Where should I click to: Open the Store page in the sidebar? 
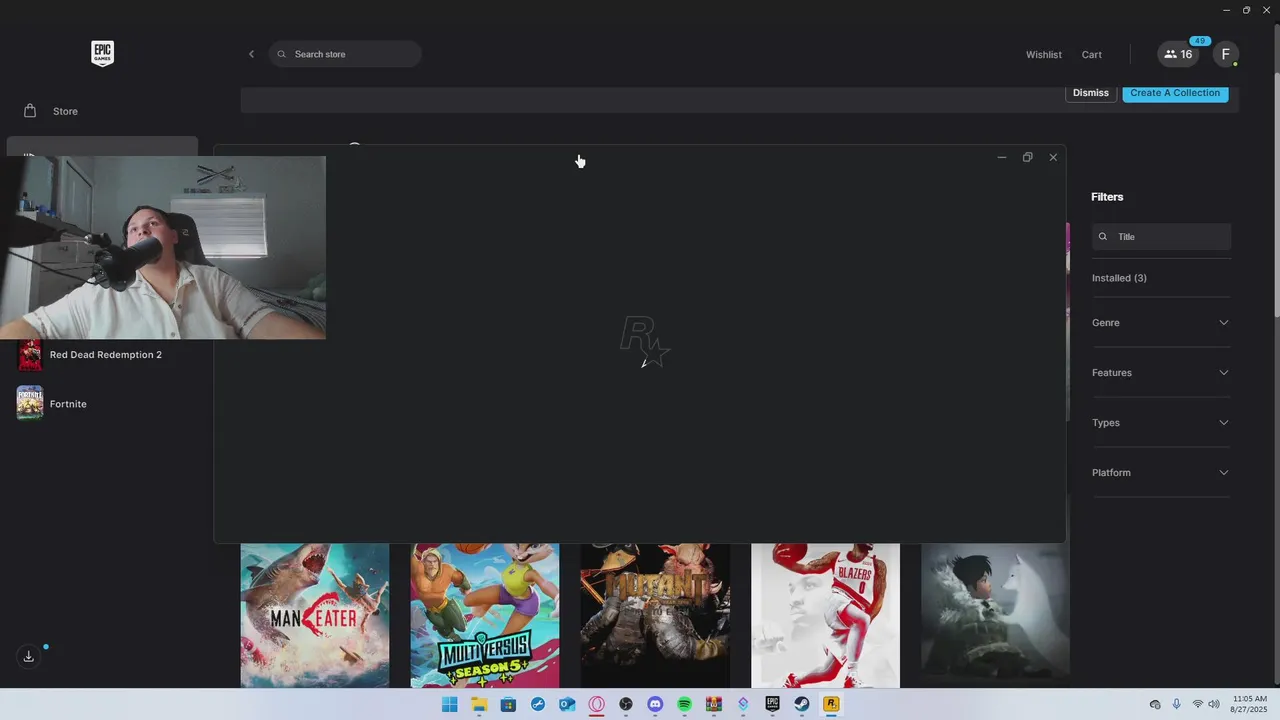65,111
